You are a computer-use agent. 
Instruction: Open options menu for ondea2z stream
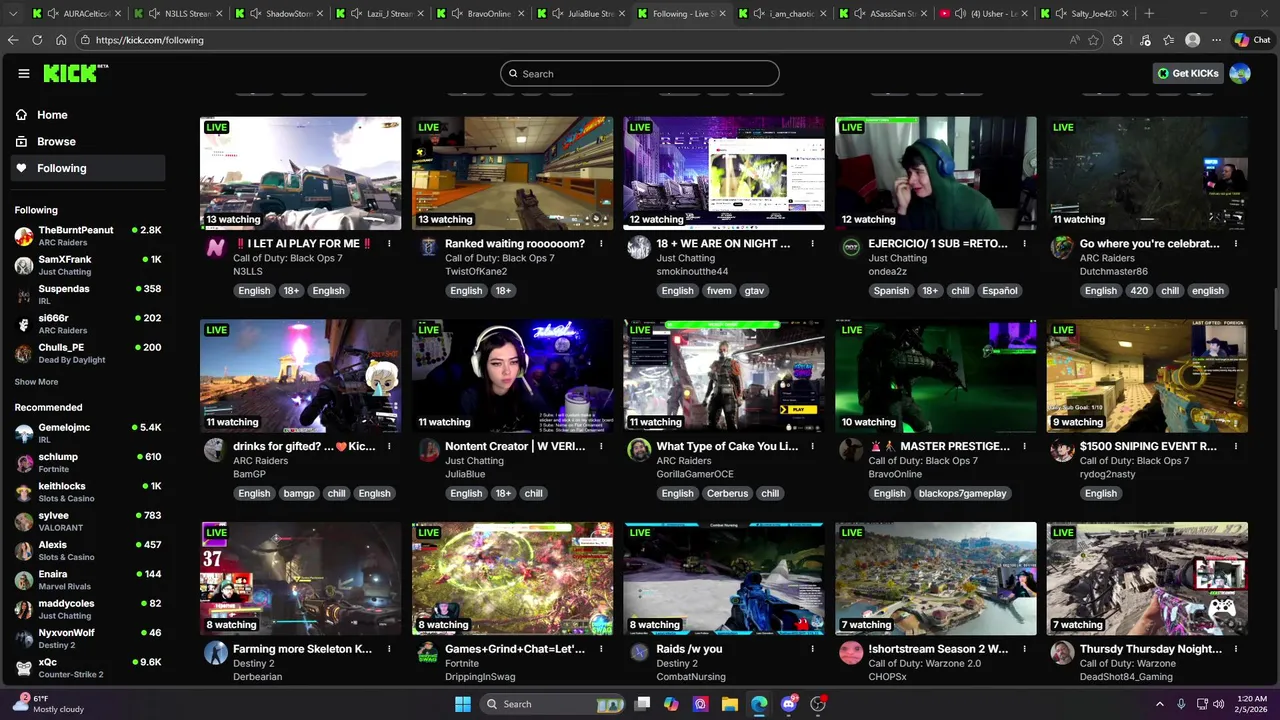1024,244
